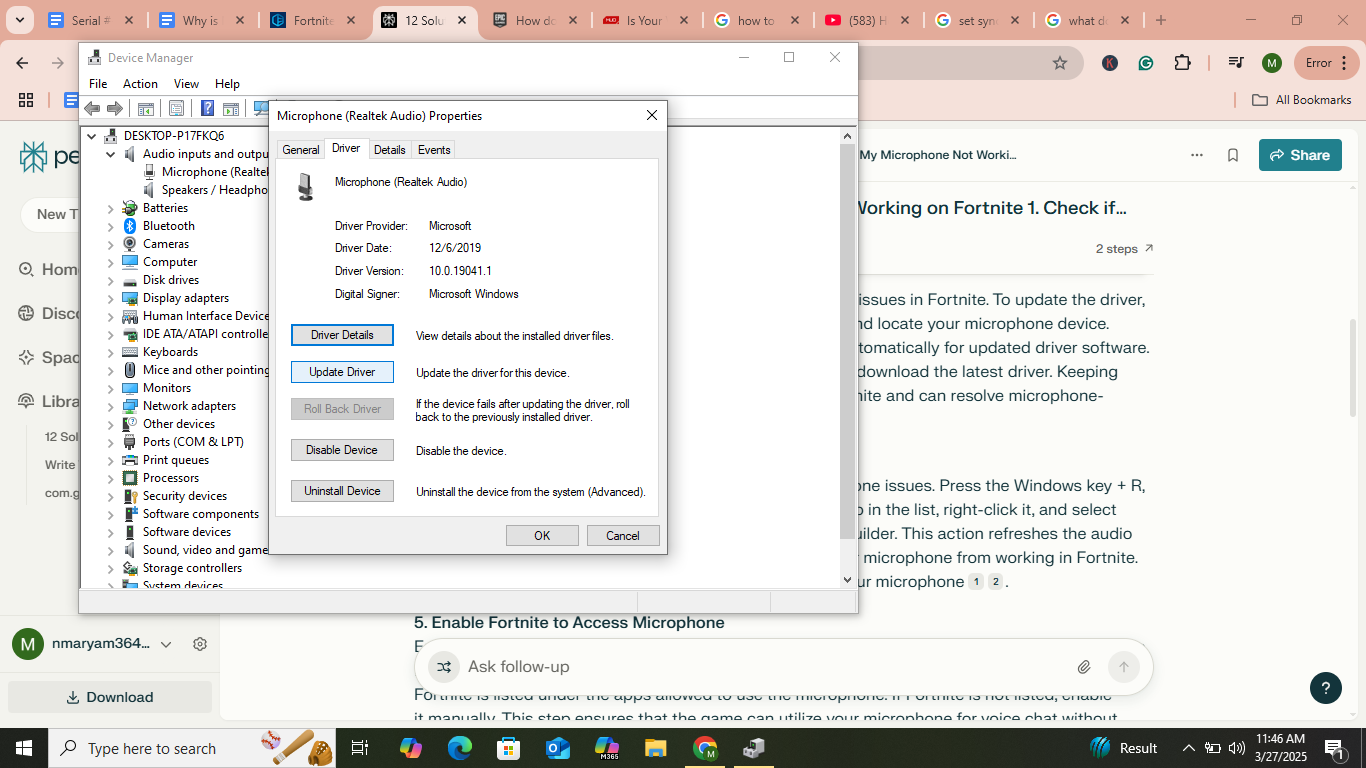Viewport: 1366px width, 768px height.
Task: Click attach file paperclip in follow-up box
Action: (x=1084, y=667)
